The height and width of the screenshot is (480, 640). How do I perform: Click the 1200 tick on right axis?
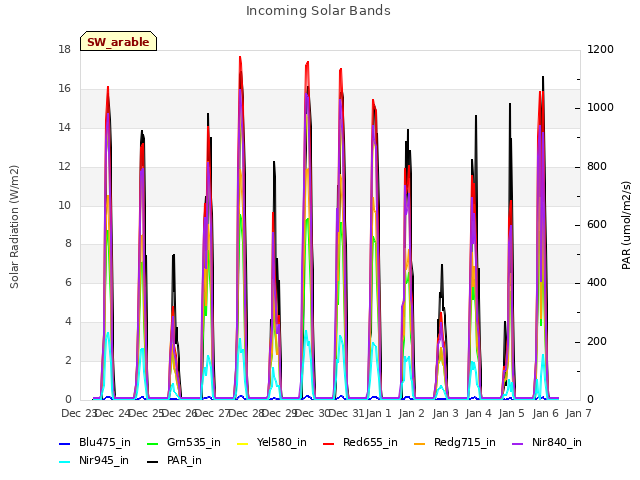point(600,50)
